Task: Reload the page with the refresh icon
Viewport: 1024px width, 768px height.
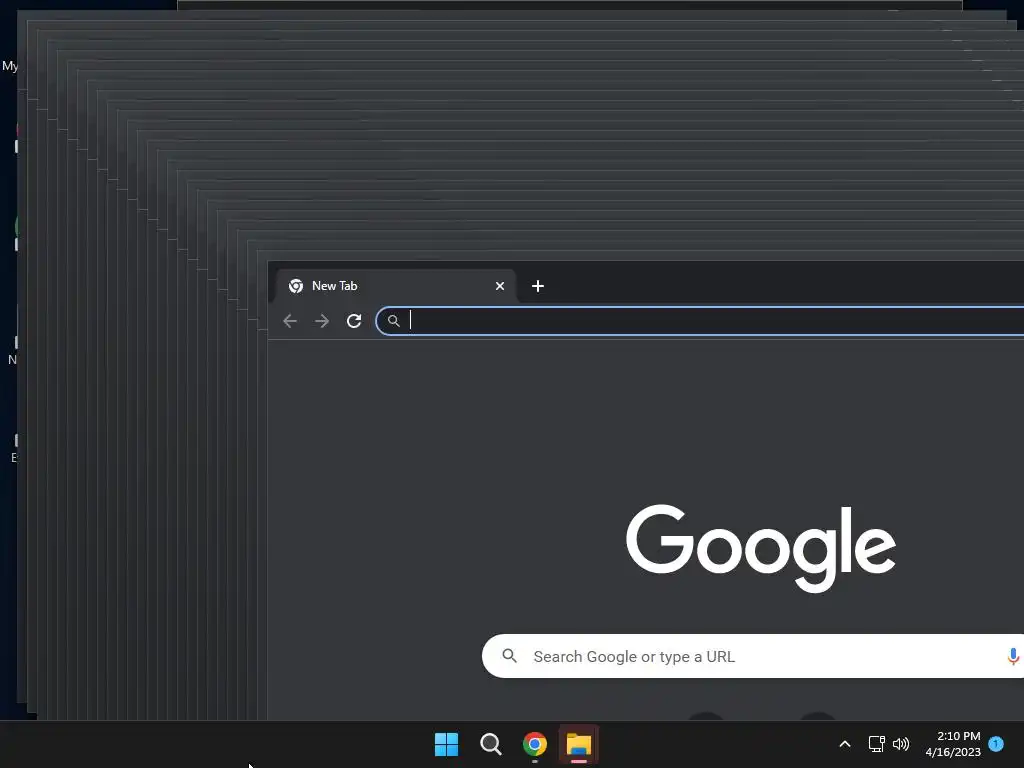Action: tap(354, 321)
